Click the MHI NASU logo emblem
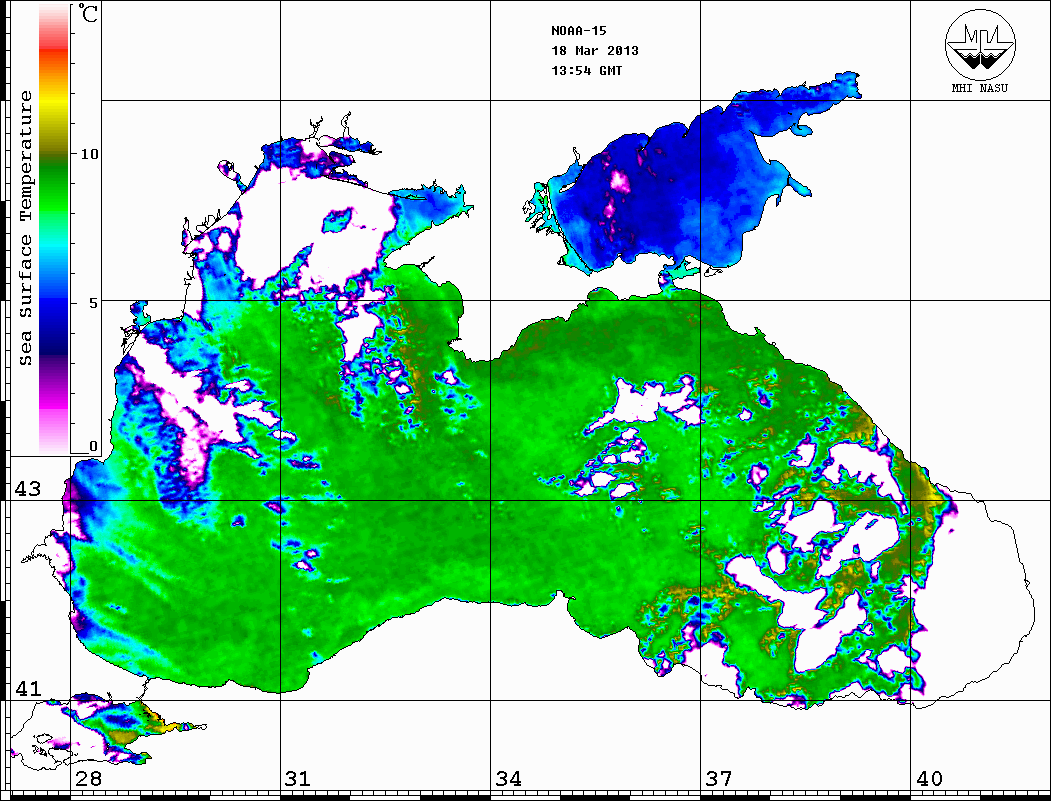1051x801 pixels. pyautogui.click(x=980, y=44)
